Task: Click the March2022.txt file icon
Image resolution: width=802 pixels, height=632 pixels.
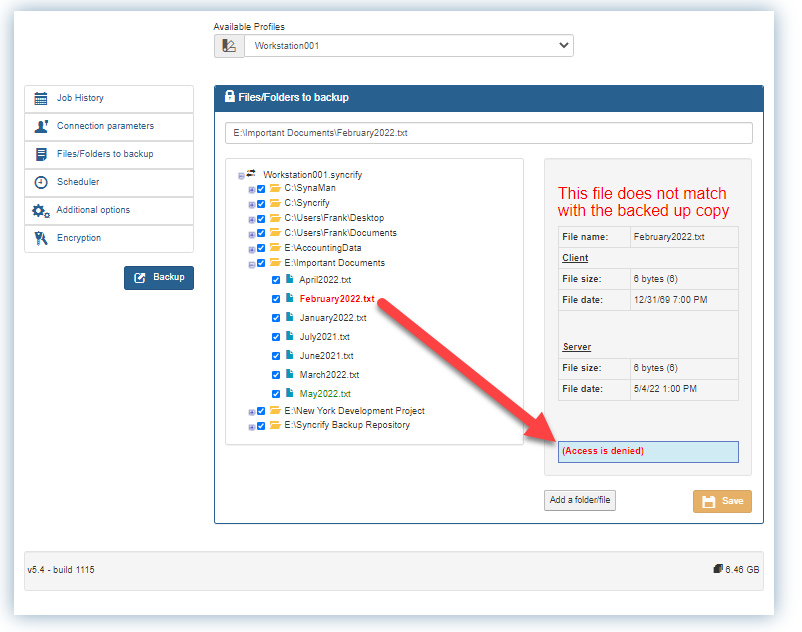Action: tap(289, 374)
